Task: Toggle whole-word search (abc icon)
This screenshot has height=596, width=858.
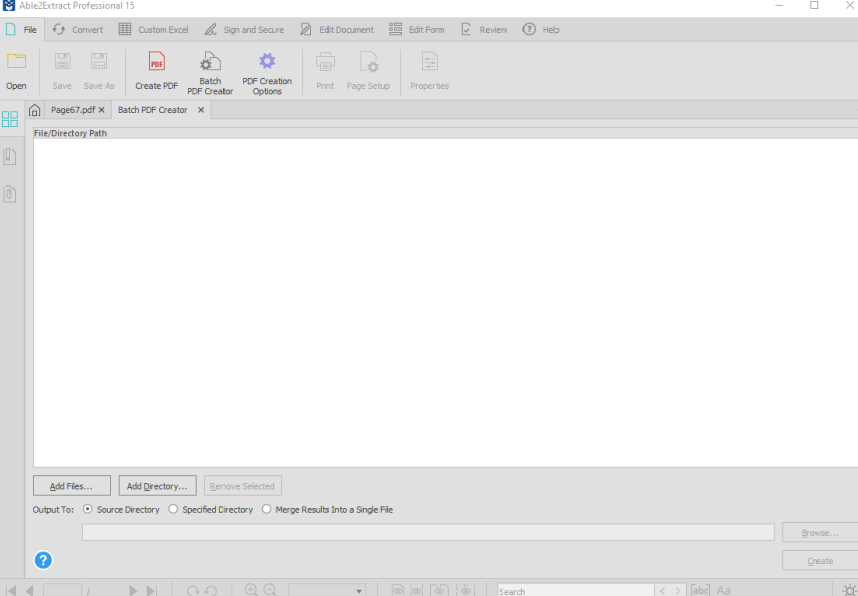Action: (x=700, y=591)
